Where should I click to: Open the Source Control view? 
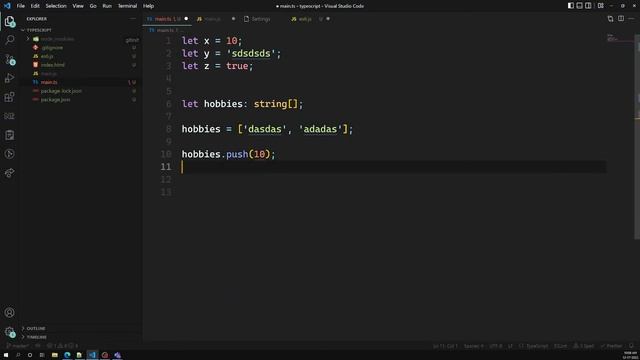[x=9, y=59]
